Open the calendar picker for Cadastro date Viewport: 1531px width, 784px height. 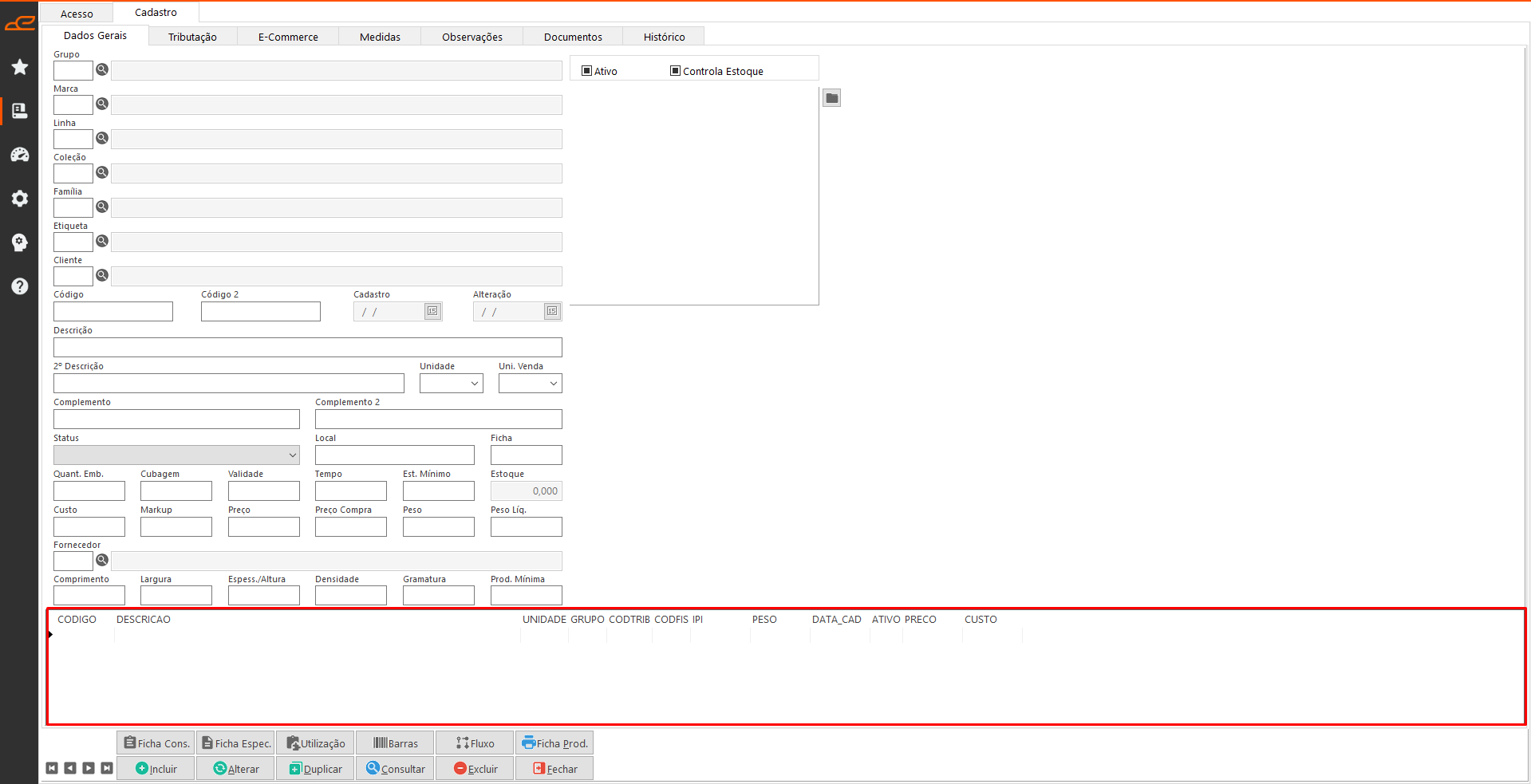coord(432,311)
